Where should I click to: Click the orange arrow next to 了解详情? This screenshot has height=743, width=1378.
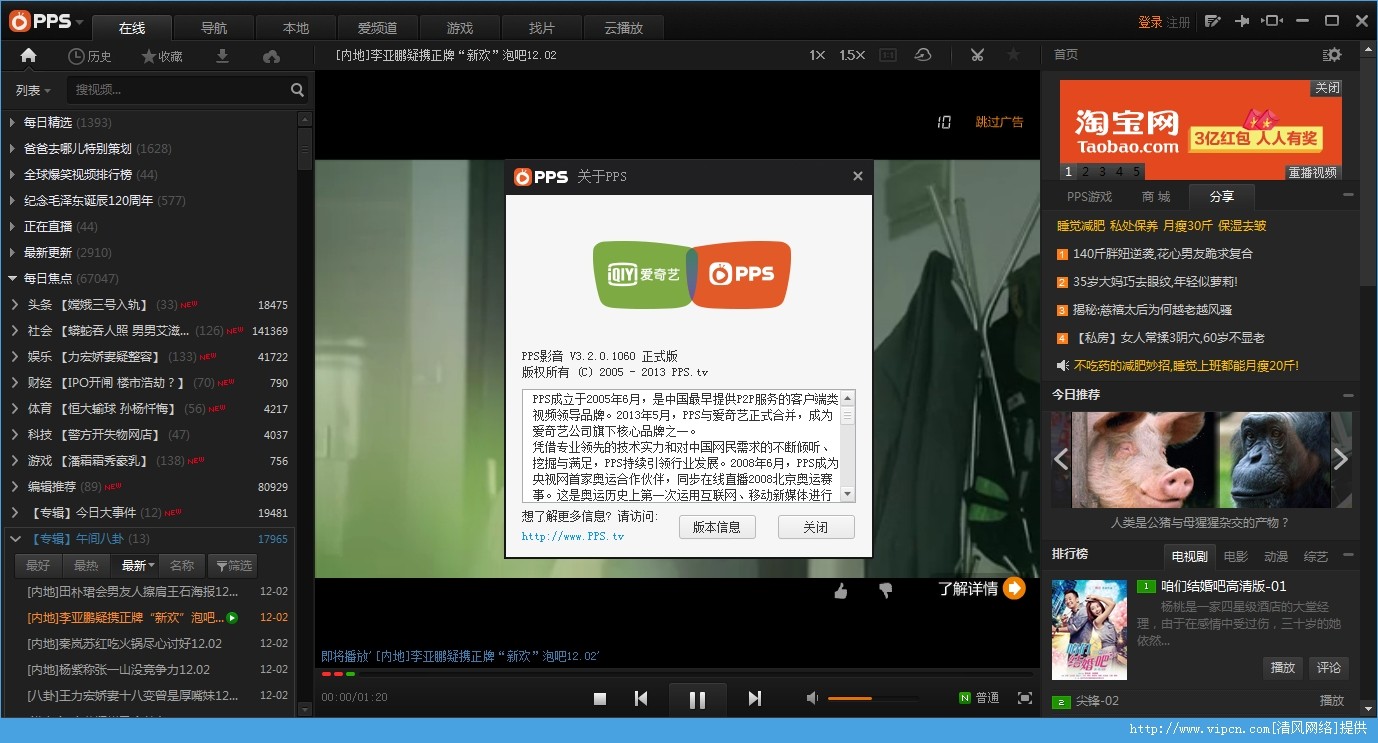click(x=1015, y=588)
